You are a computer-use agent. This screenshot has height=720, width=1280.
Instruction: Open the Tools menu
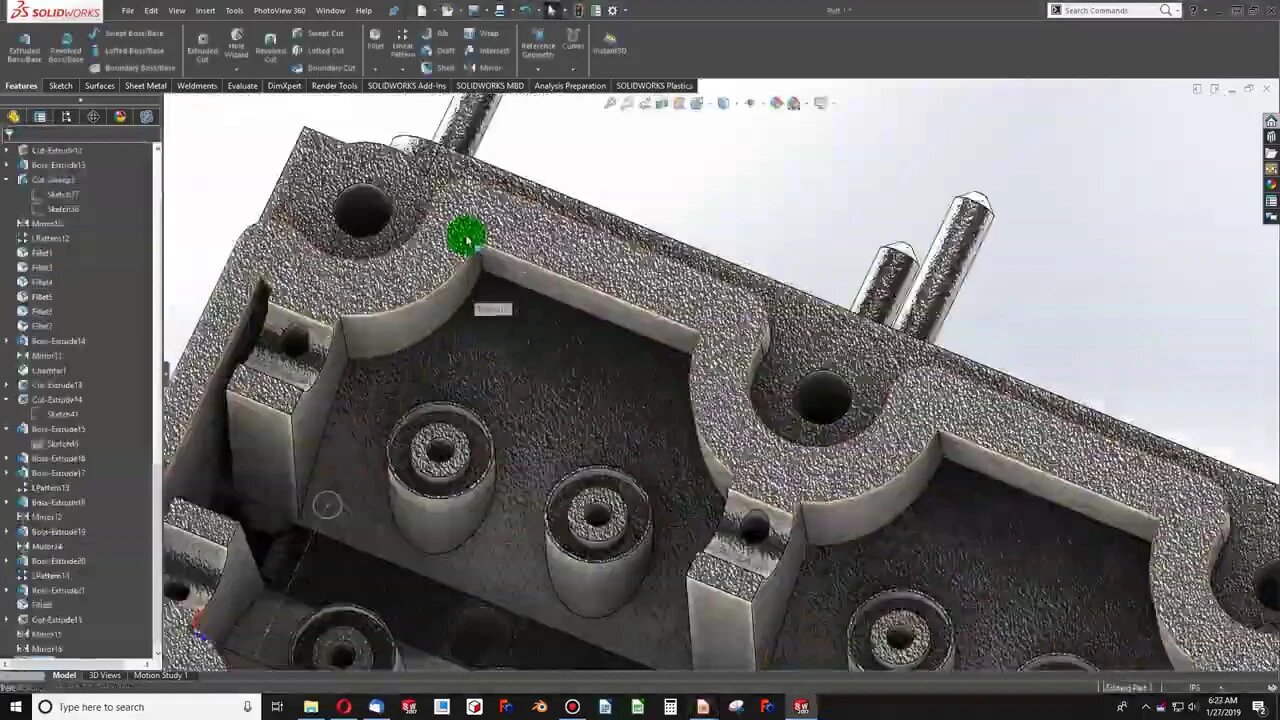click(234, 10)
